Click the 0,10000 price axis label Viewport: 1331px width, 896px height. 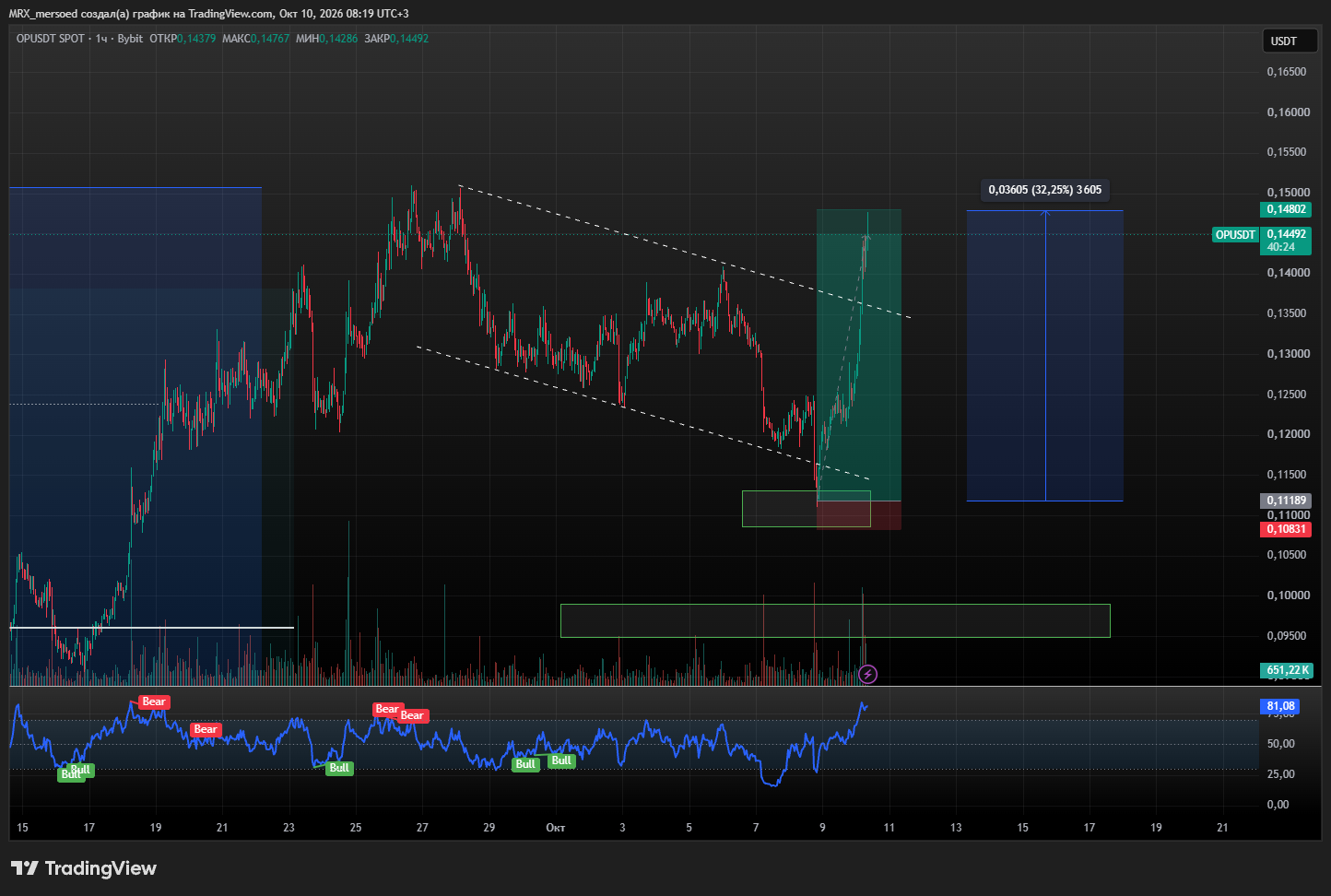coord(1287,595)
